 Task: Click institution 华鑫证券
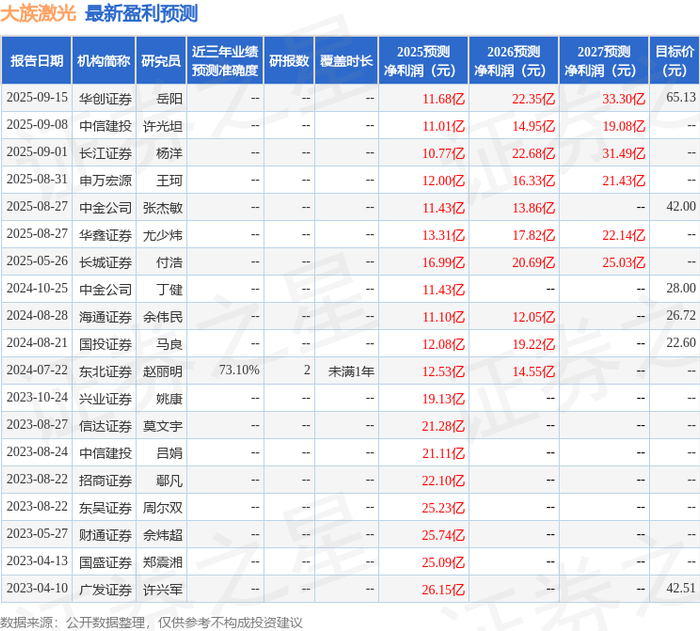coord(105,235)
